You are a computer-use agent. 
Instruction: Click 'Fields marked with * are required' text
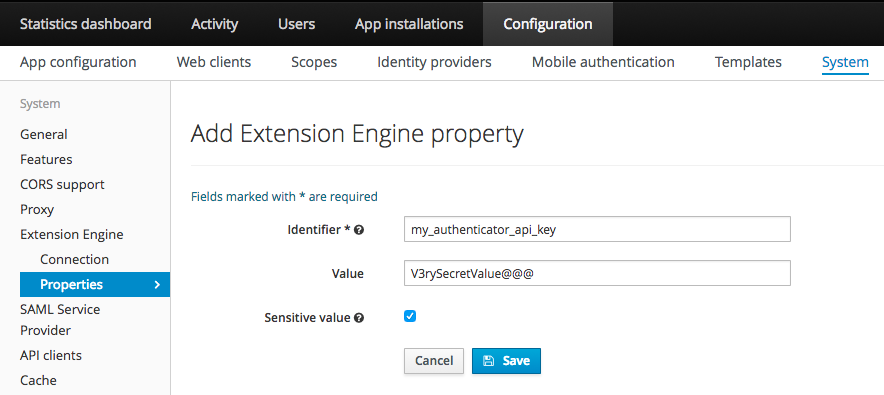tap(284, 197)
